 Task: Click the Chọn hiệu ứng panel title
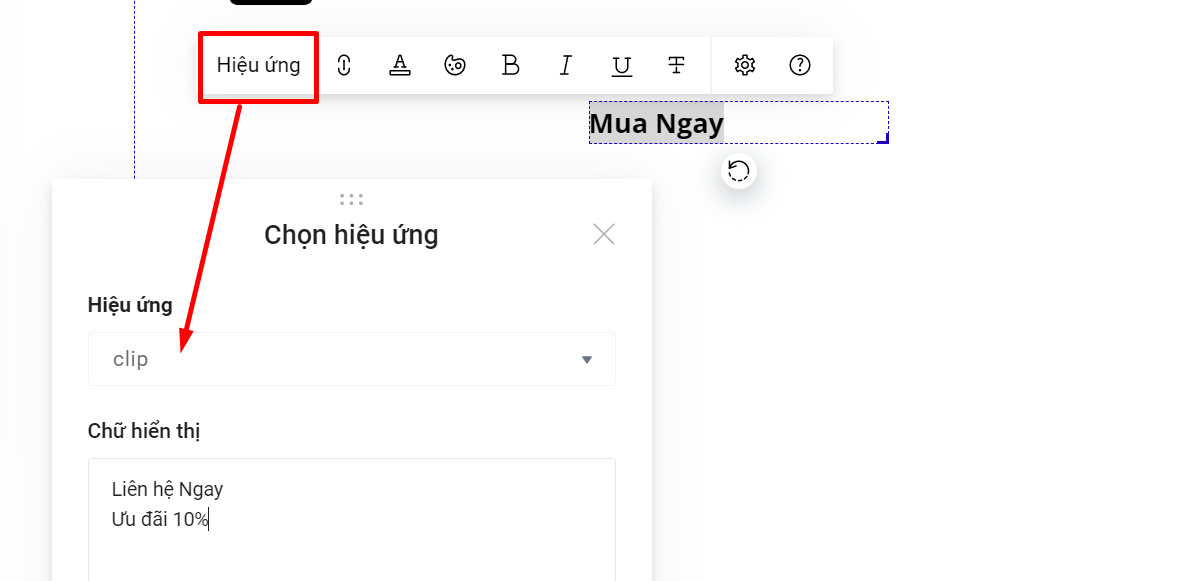351,235
